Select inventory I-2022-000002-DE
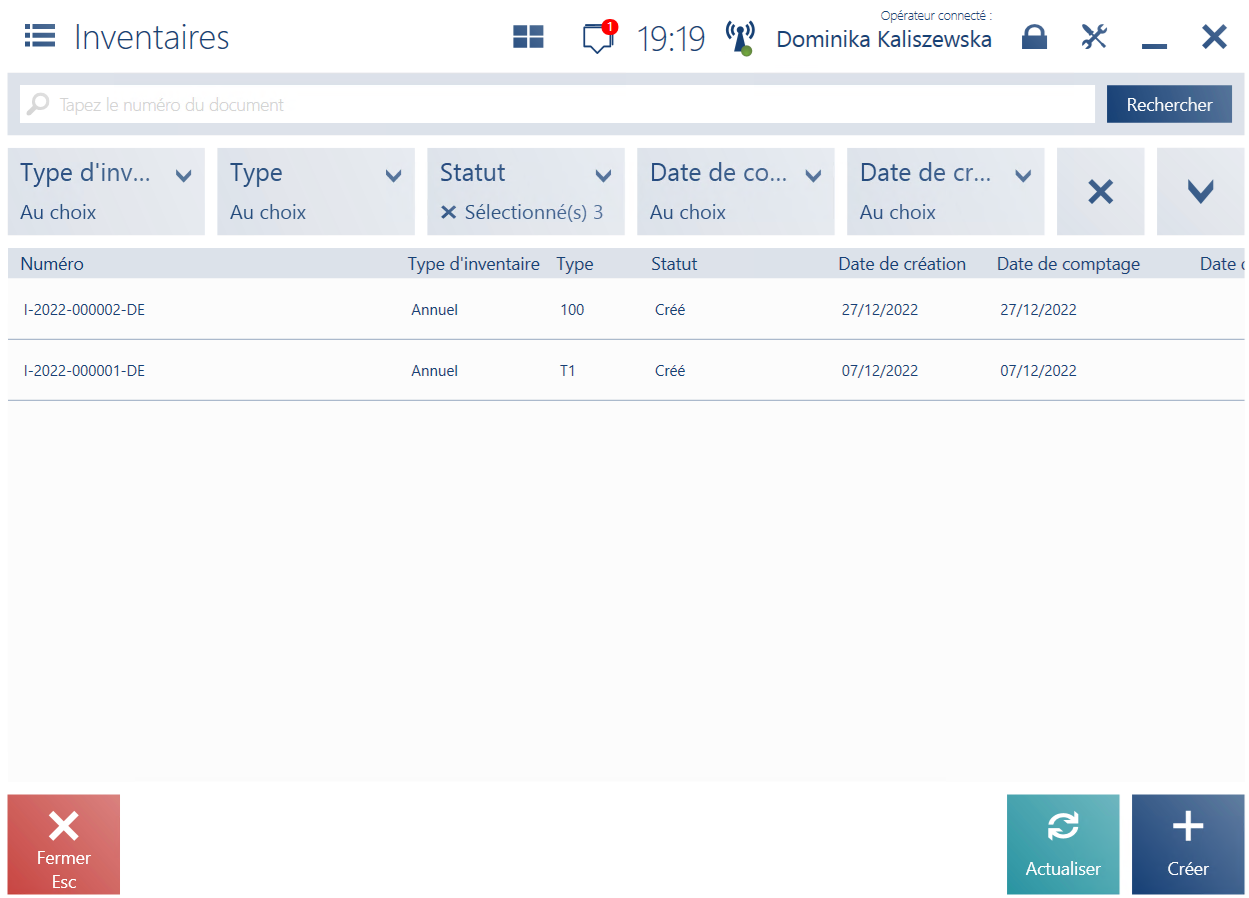Image resolution: width=1249 pixels, height=898 pixels. pyautogui.click(x=626, y=309)
